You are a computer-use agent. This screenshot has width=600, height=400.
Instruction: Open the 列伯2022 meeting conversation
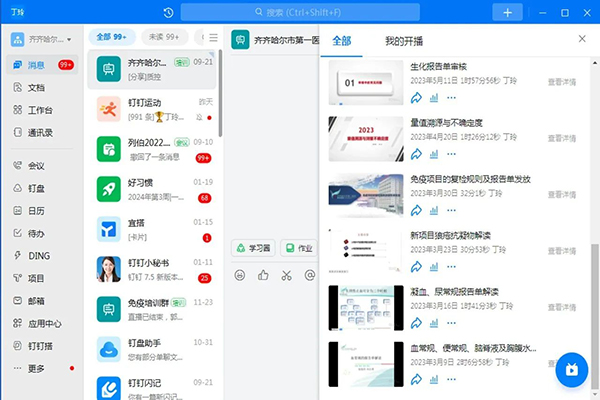pyautogui.click(x=152, y=150)
